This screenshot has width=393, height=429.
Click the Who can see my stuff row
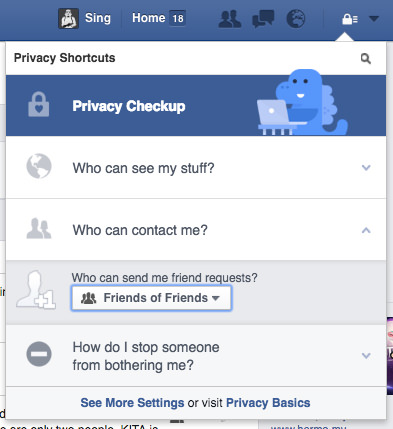tap(196, 167)
